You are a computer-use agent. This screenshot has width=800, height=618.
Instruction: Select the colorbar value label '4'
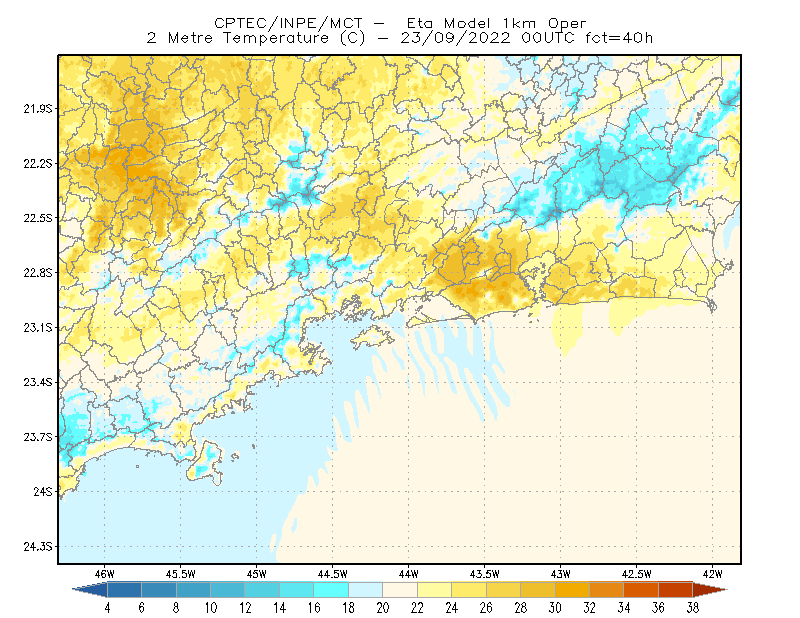pos(107,608)
